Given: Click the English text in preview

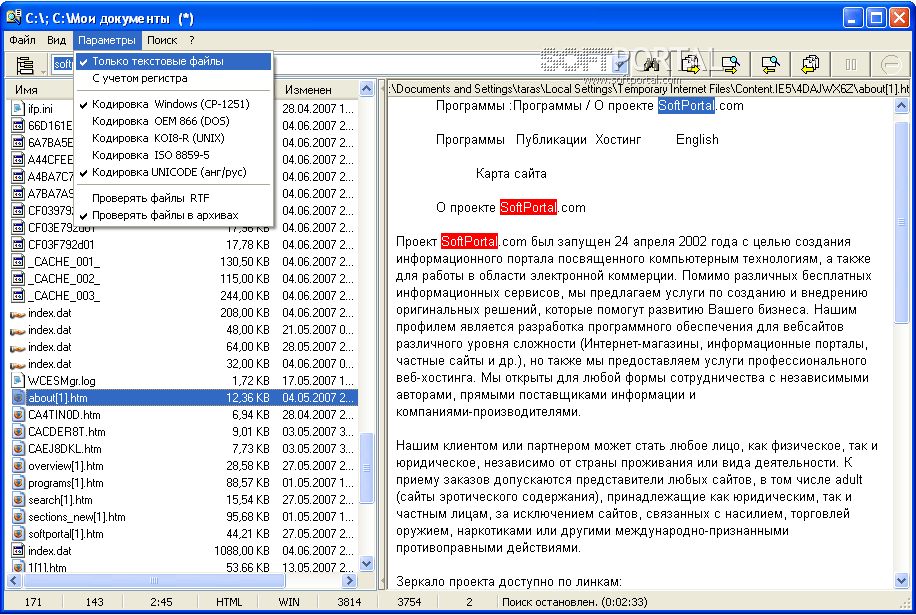Looking at the screenshot, I should click(x=697, y=140).
